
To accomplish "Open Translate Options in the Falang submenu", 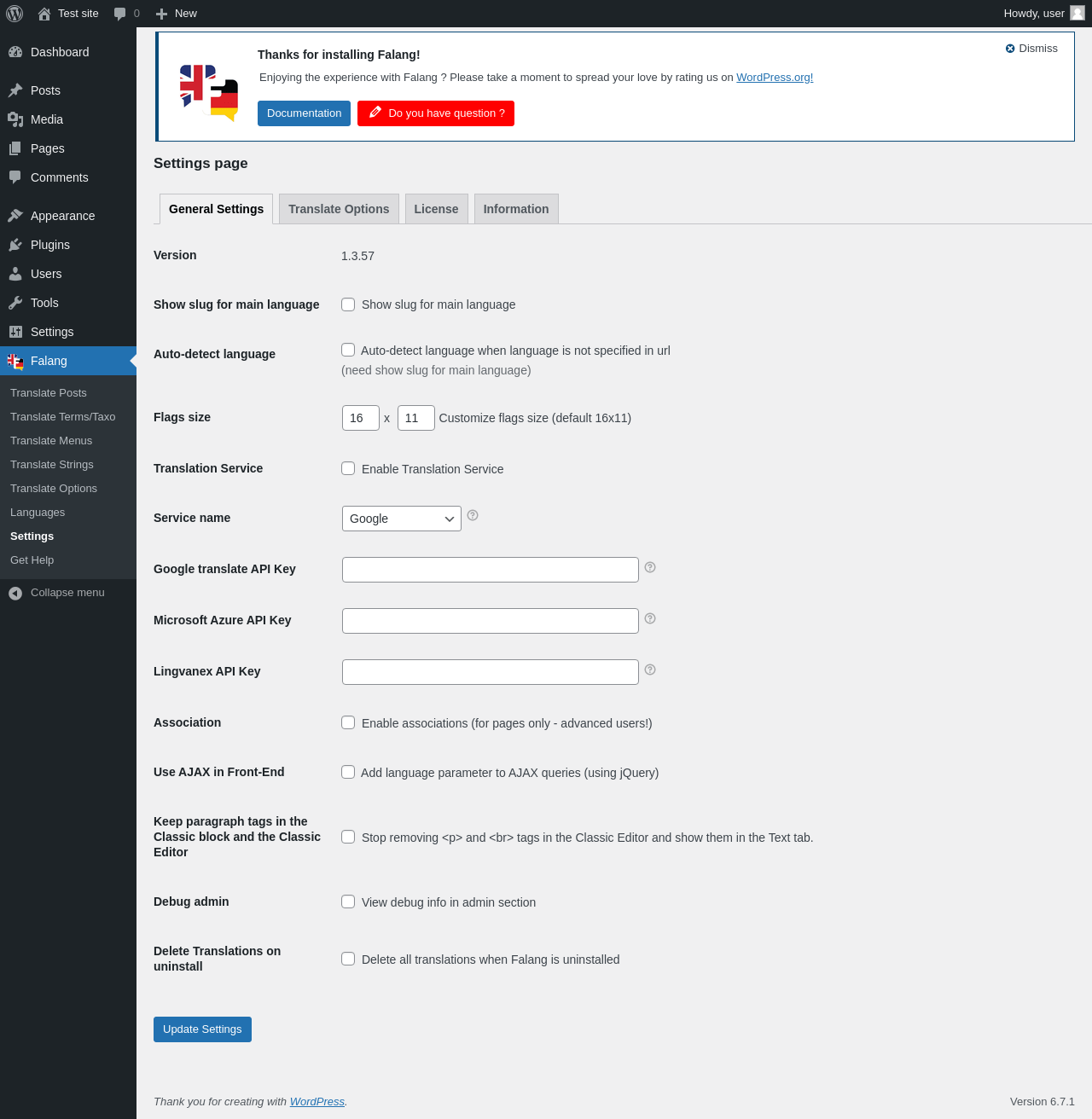I will pyautogui.click(x=54, y=489).
